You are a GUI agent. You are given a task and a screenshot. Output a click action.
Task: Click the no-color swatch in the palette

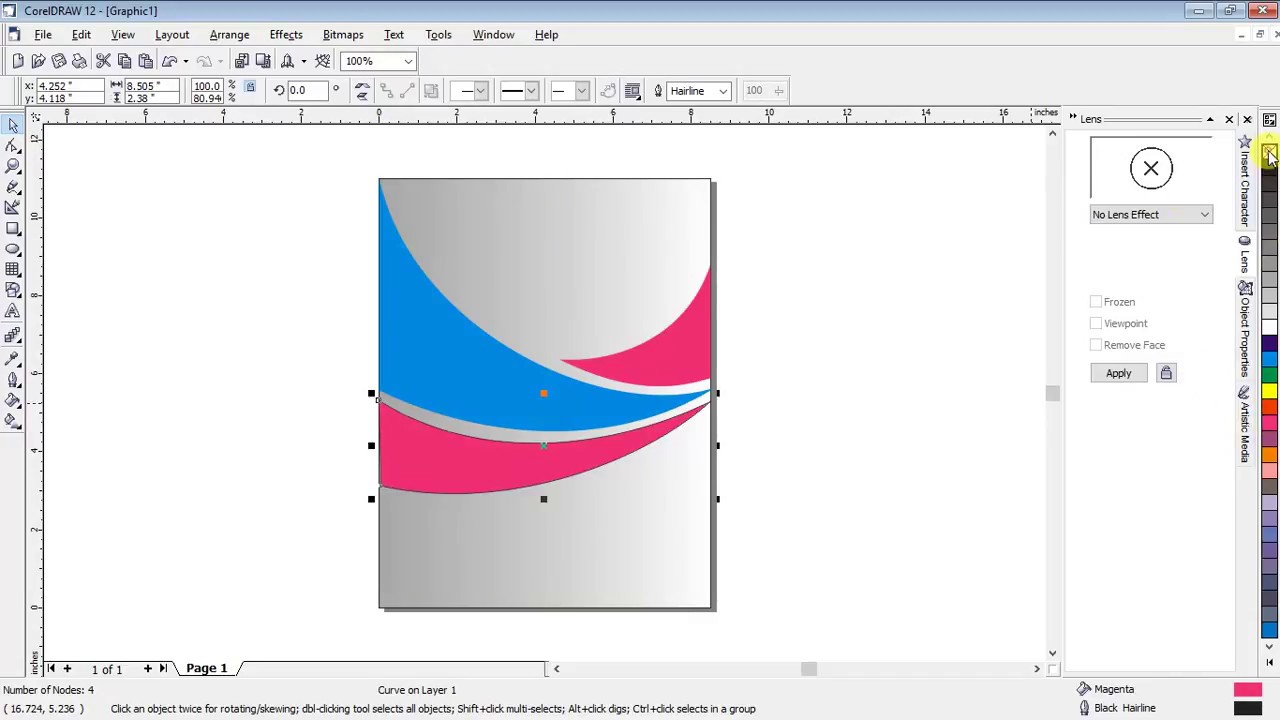coord(1269,153)
